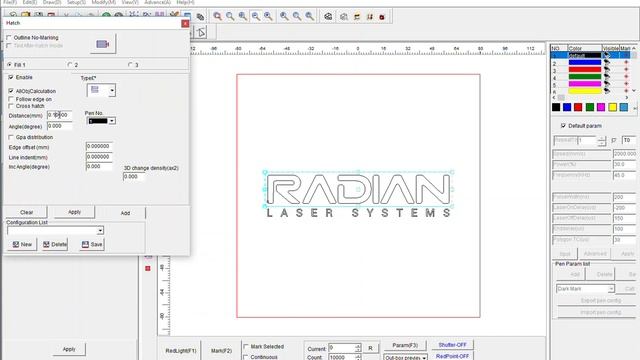Image resolution: width=640 pixels, height=360 pixels.
Task: Select the RADIAN logo outline on canvas
Action: click(358, 189)
